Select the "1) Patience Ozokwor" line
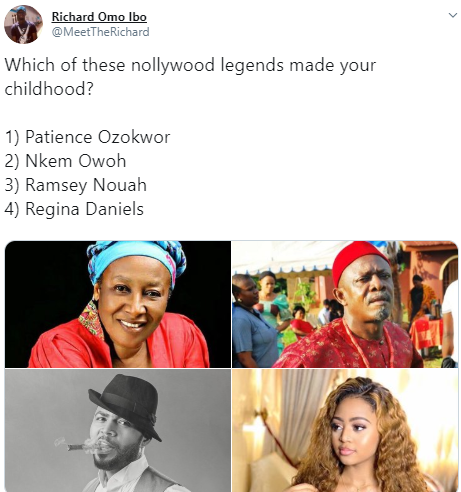Image resolution: width=461 pixels, height=492 pixels. click(87, 137)
